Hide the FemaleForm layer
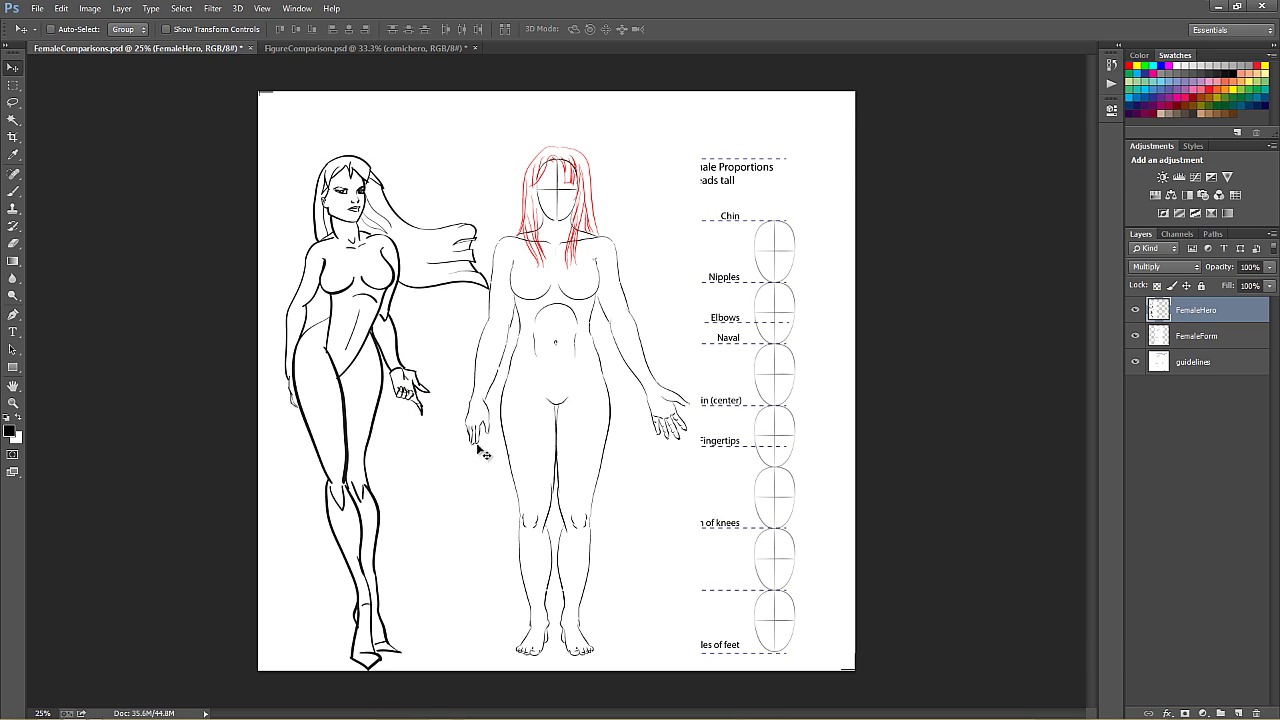Image resolution: width=1280 pixels, height=720 pixels. (1135, 336)
